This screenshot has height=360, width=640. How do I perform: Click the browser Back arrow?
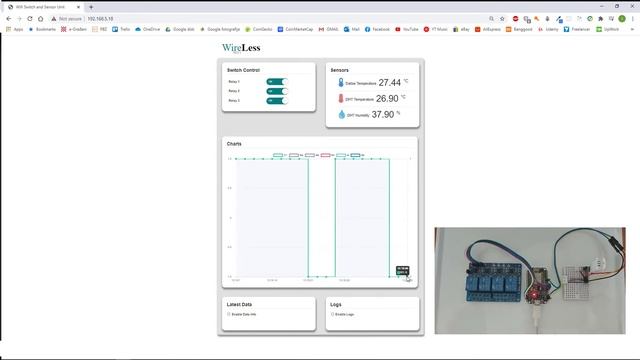9,19
